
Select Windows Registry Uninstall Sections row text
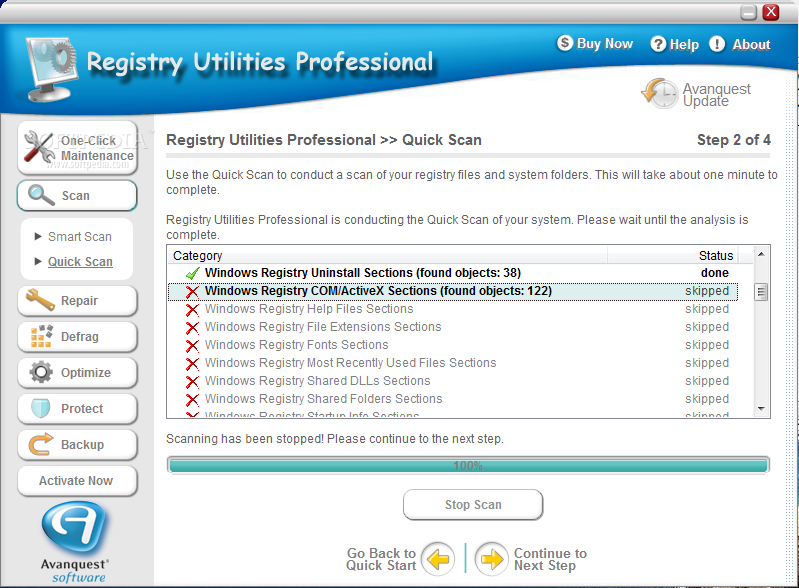pyautogui.click(x=363, y=273)
